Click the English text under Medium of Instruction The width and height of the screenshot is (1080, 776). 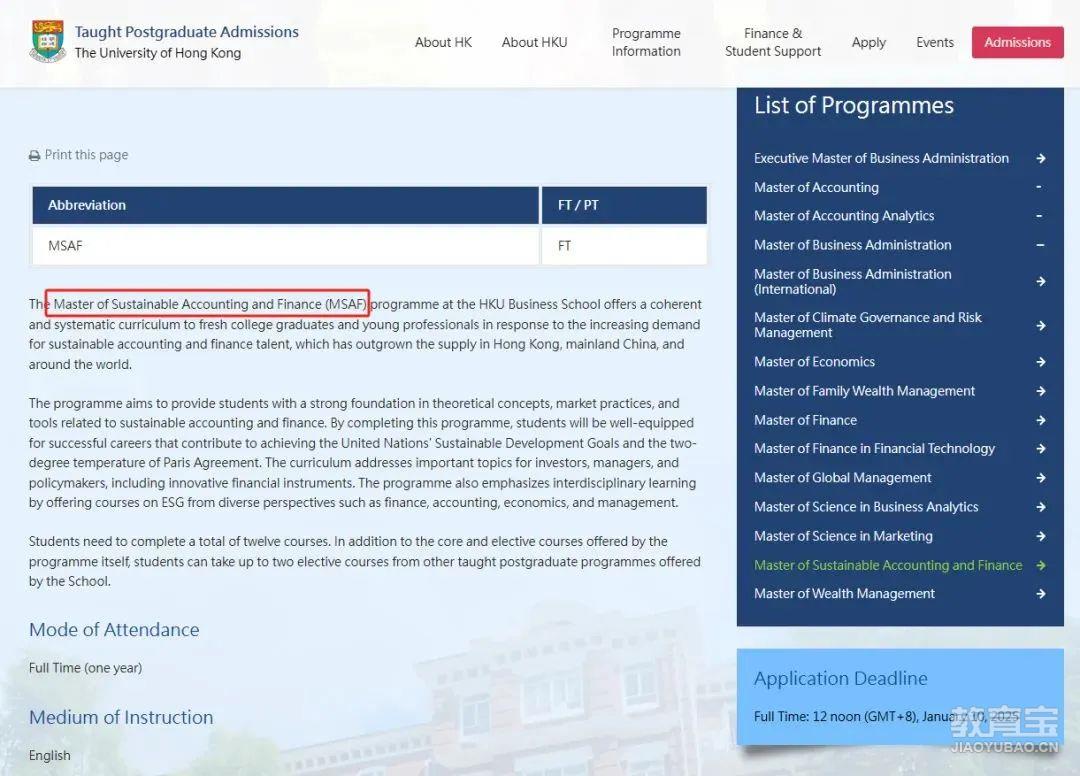(50, 755)
